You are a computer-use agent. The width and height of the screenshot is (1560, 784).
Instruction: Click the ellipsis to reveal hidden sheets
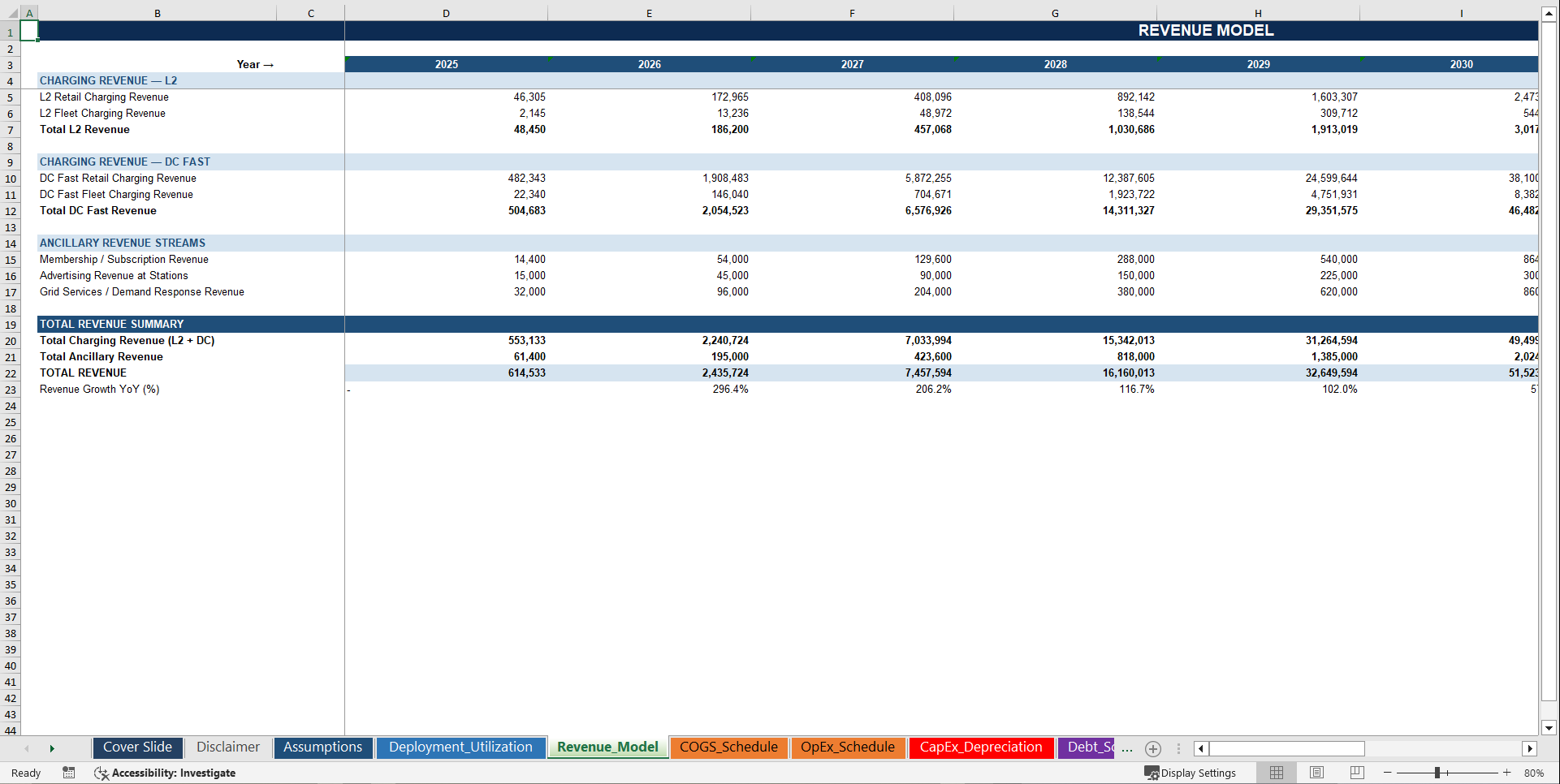point(1126,748)
